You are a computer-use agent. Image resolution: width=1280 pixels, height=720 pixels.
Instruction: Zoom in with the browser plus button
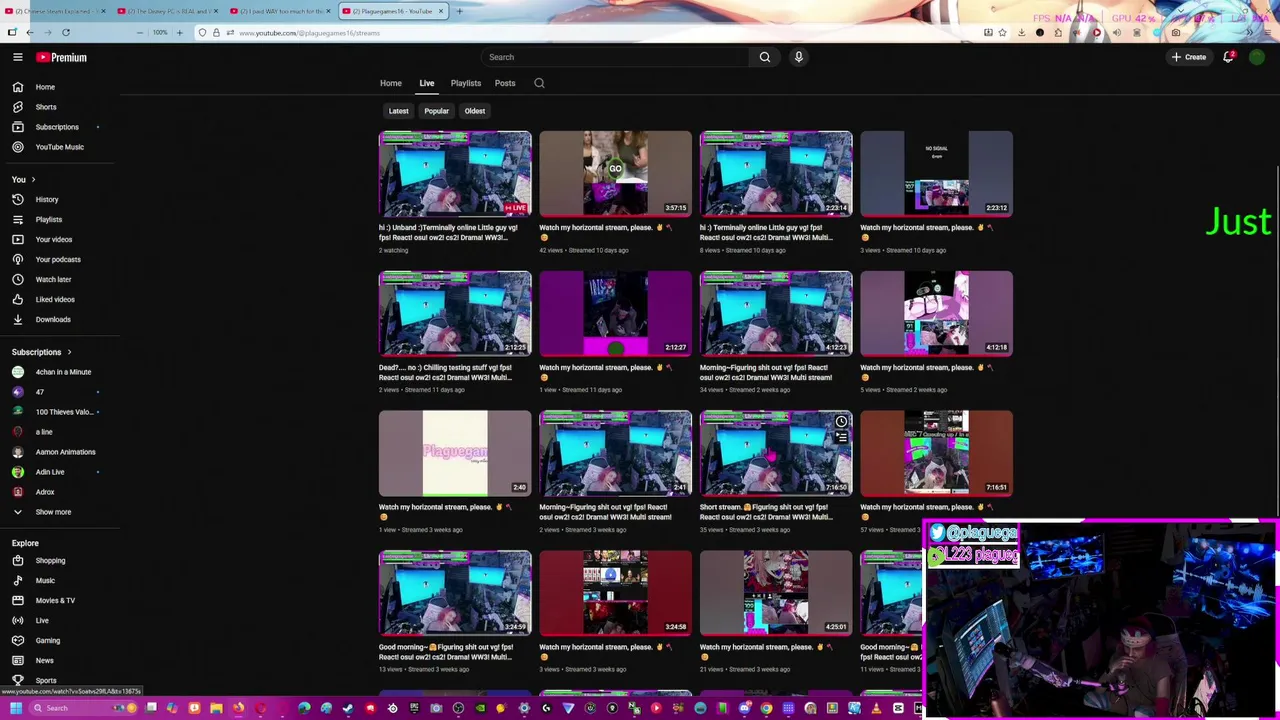(179, 32)
